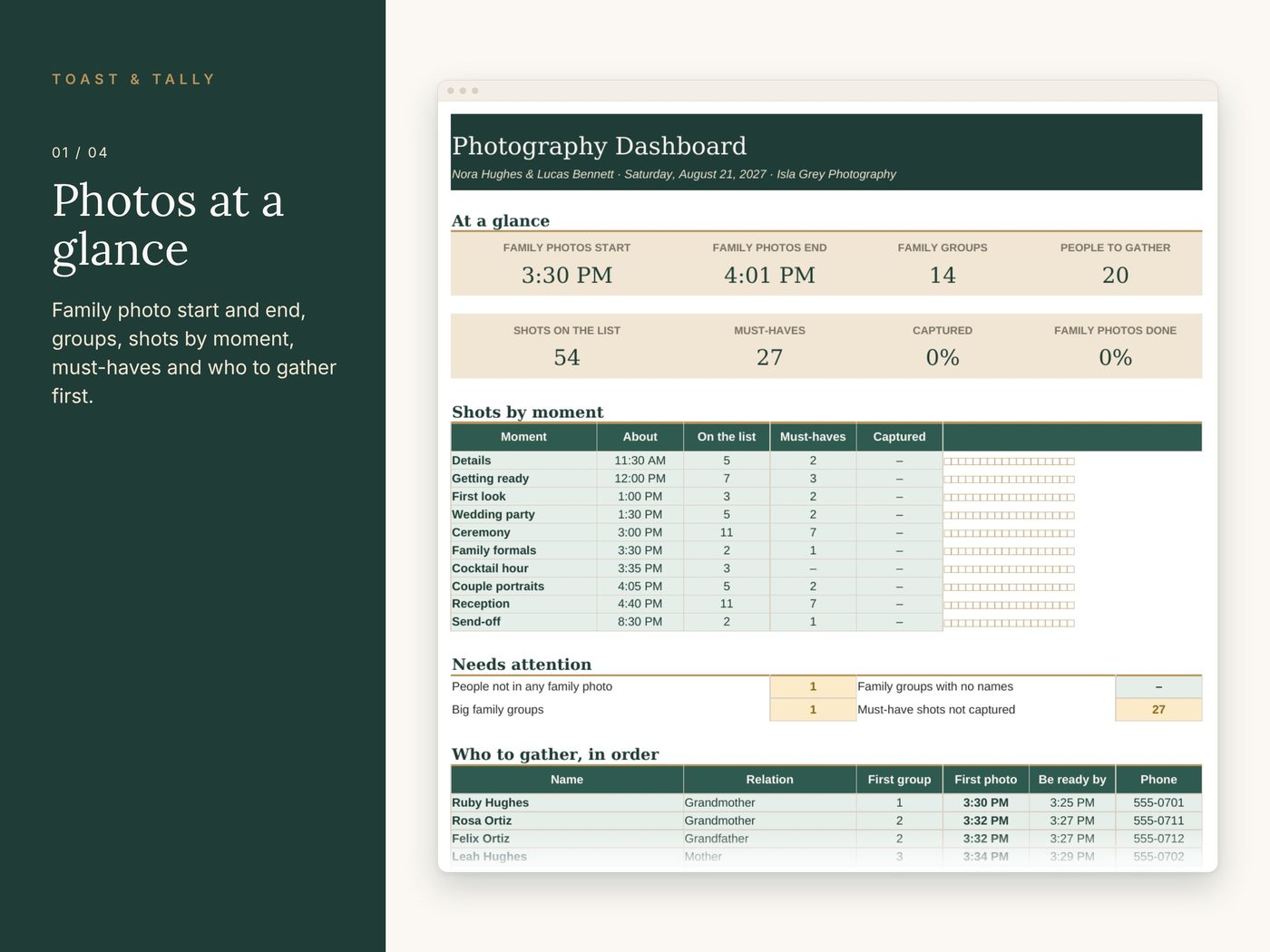Click the Big family groups count cell

pos(813,710)
